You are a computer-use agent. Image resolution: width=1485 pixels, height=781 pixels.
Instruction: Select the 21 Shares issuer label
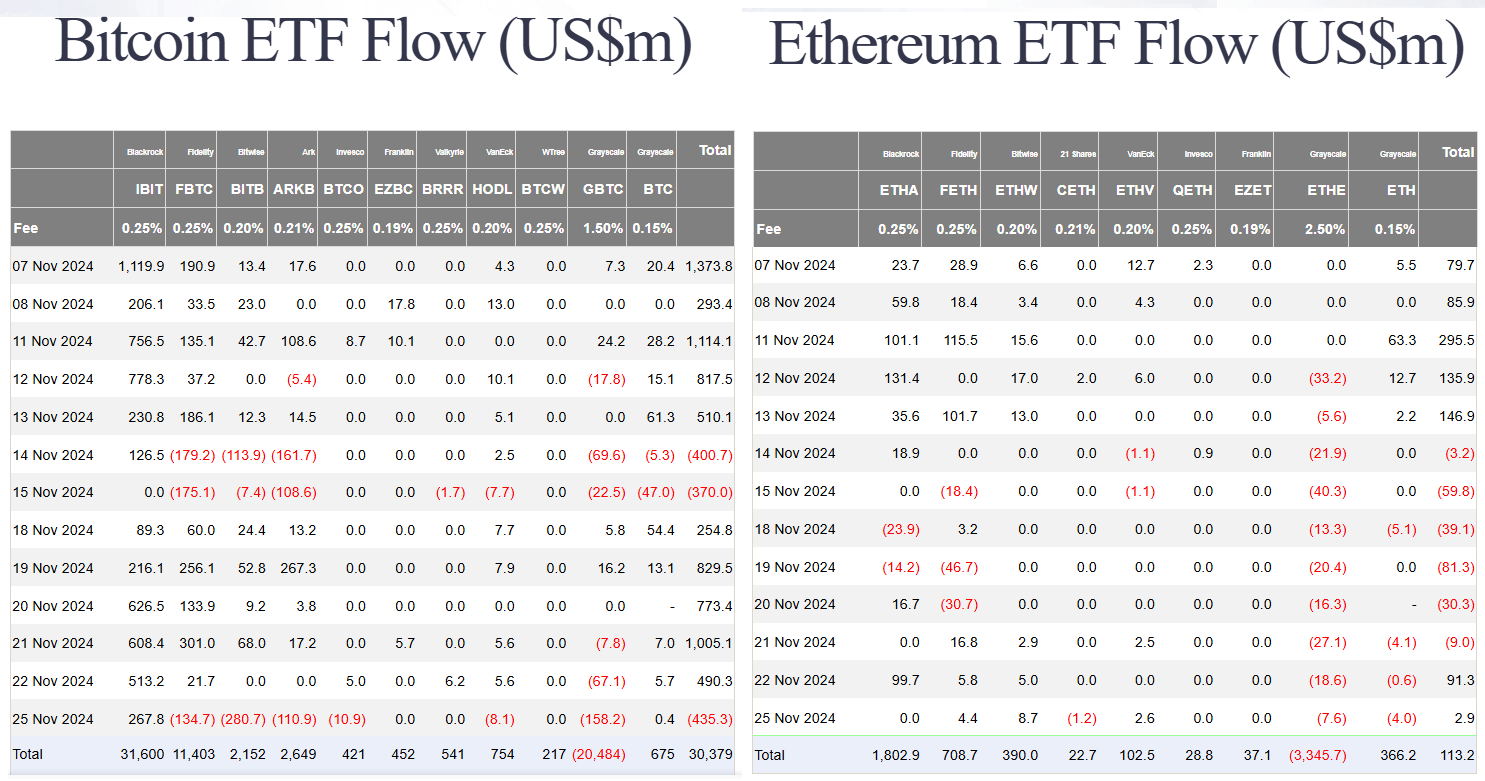[x=1078, y=154]
